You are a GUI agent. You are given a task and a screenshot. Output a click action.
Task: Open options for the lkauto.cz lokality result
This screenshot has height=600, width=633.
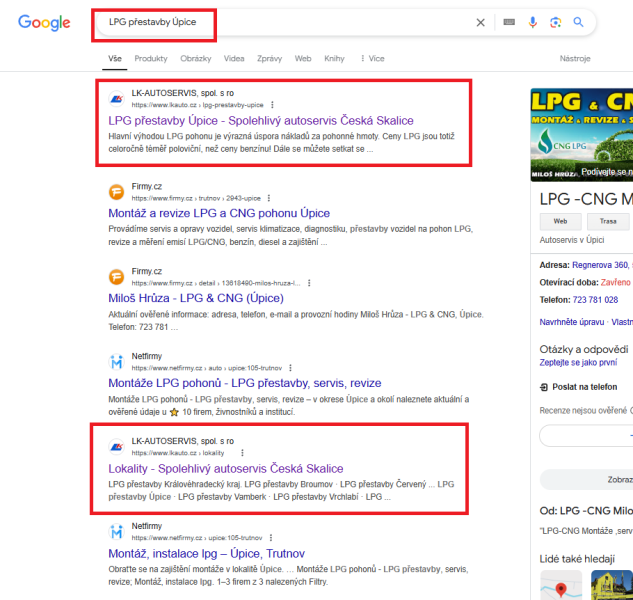[x=242, y=453]
